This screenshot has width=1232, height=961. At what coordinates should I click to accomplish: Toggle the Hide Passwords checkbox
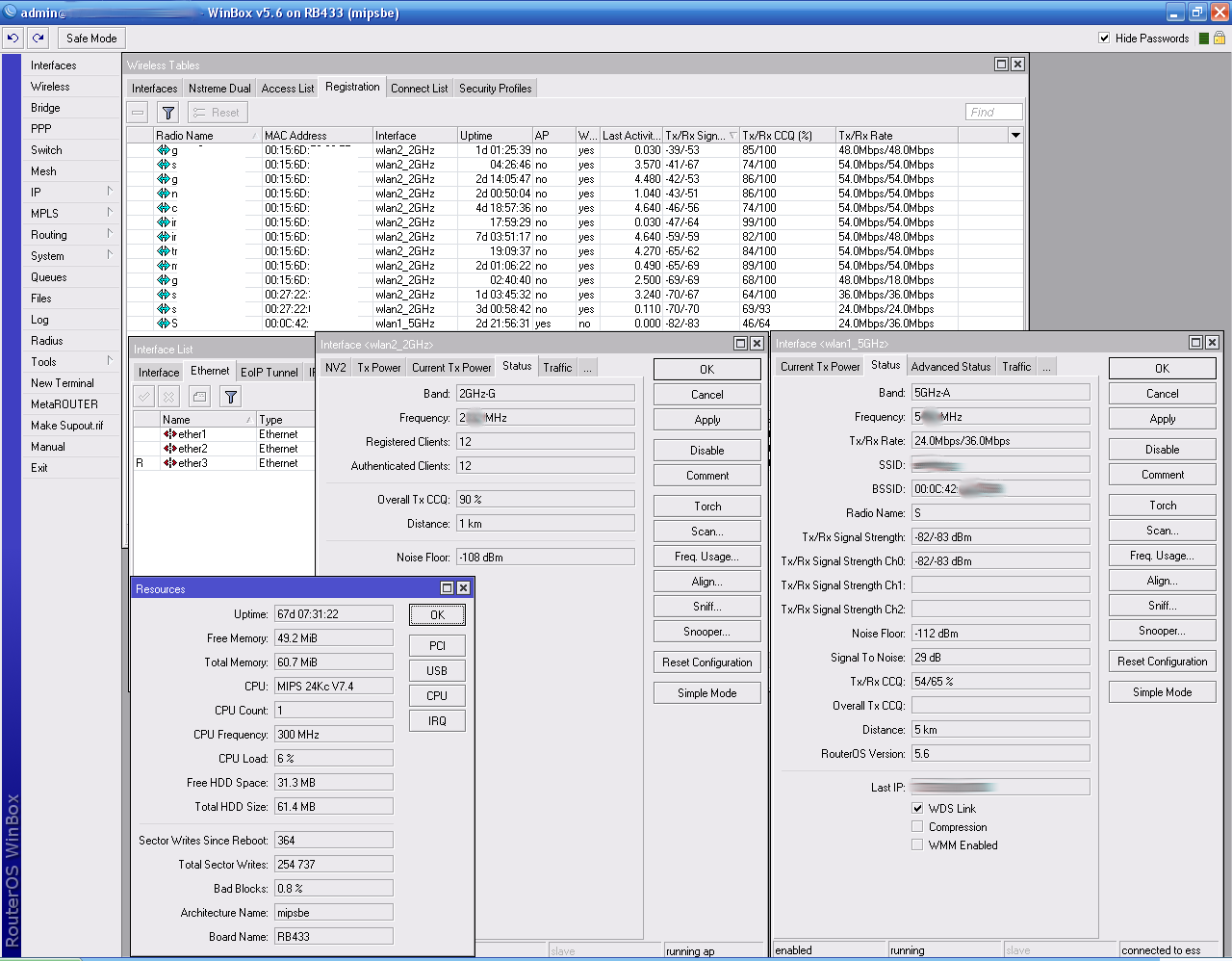pyautogui.click(x=1104, y=39)
